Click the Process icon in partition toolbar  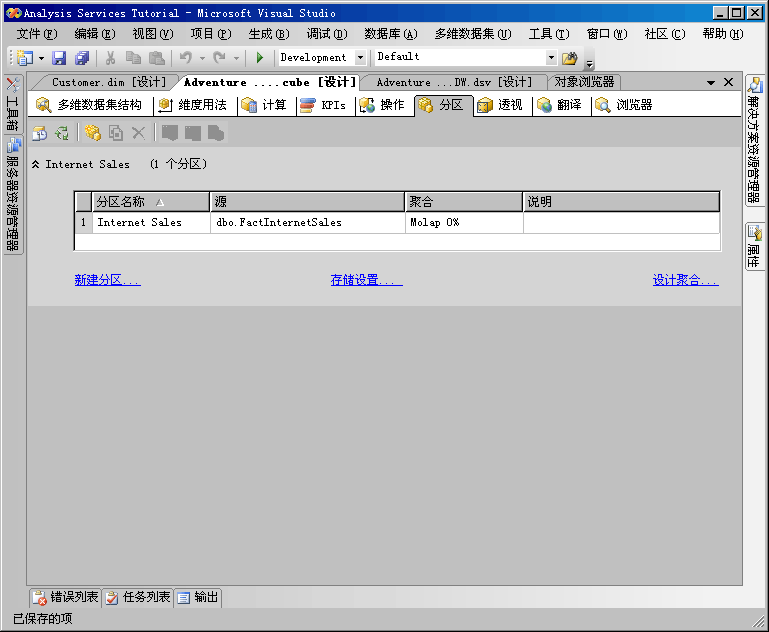pyautogui.click(x=40, y=133)
